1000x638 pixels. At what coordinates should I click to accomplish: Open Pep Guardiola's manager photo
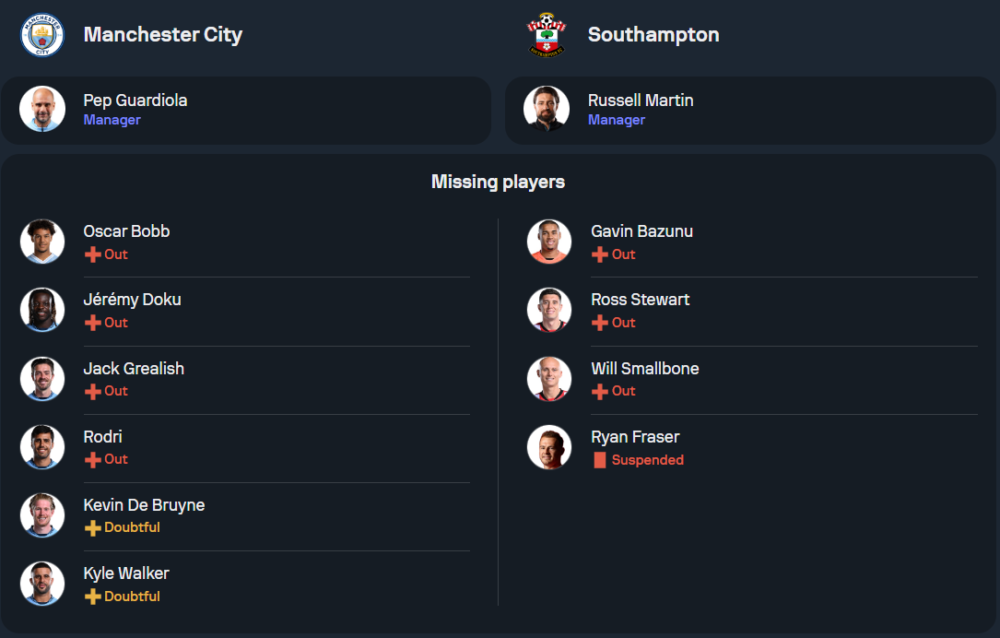coord(42,109)
